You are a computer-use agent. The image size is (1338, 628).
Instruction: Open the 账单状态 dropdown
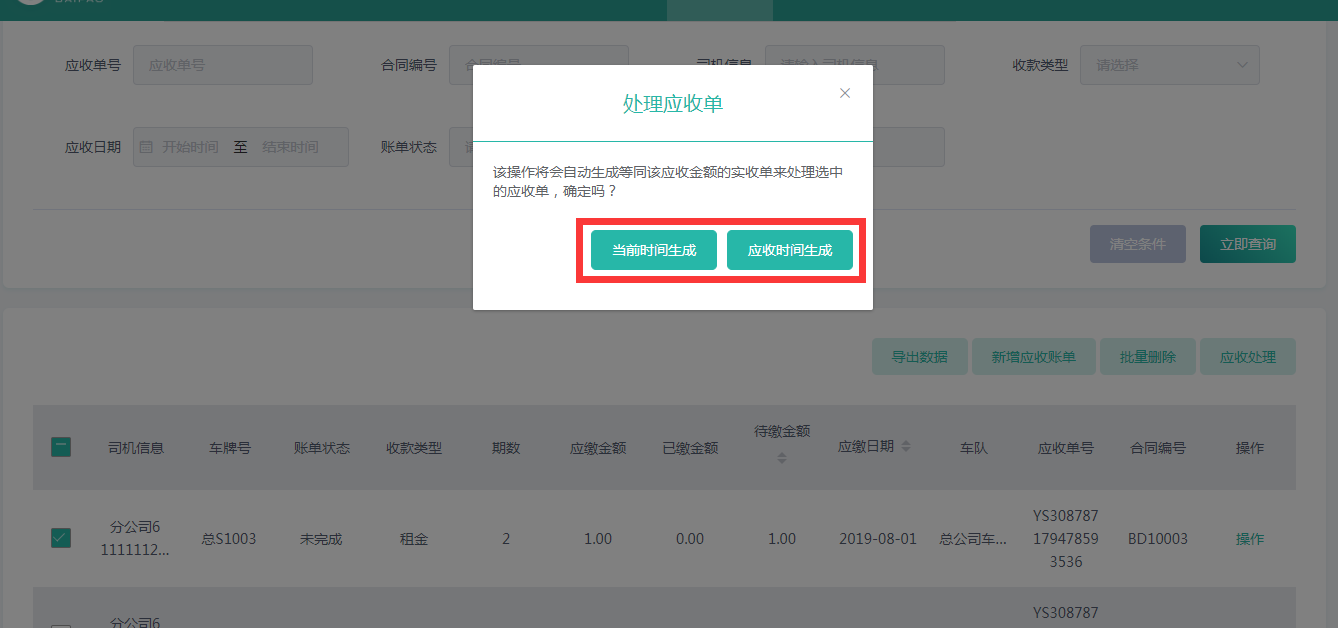point(460,147)
